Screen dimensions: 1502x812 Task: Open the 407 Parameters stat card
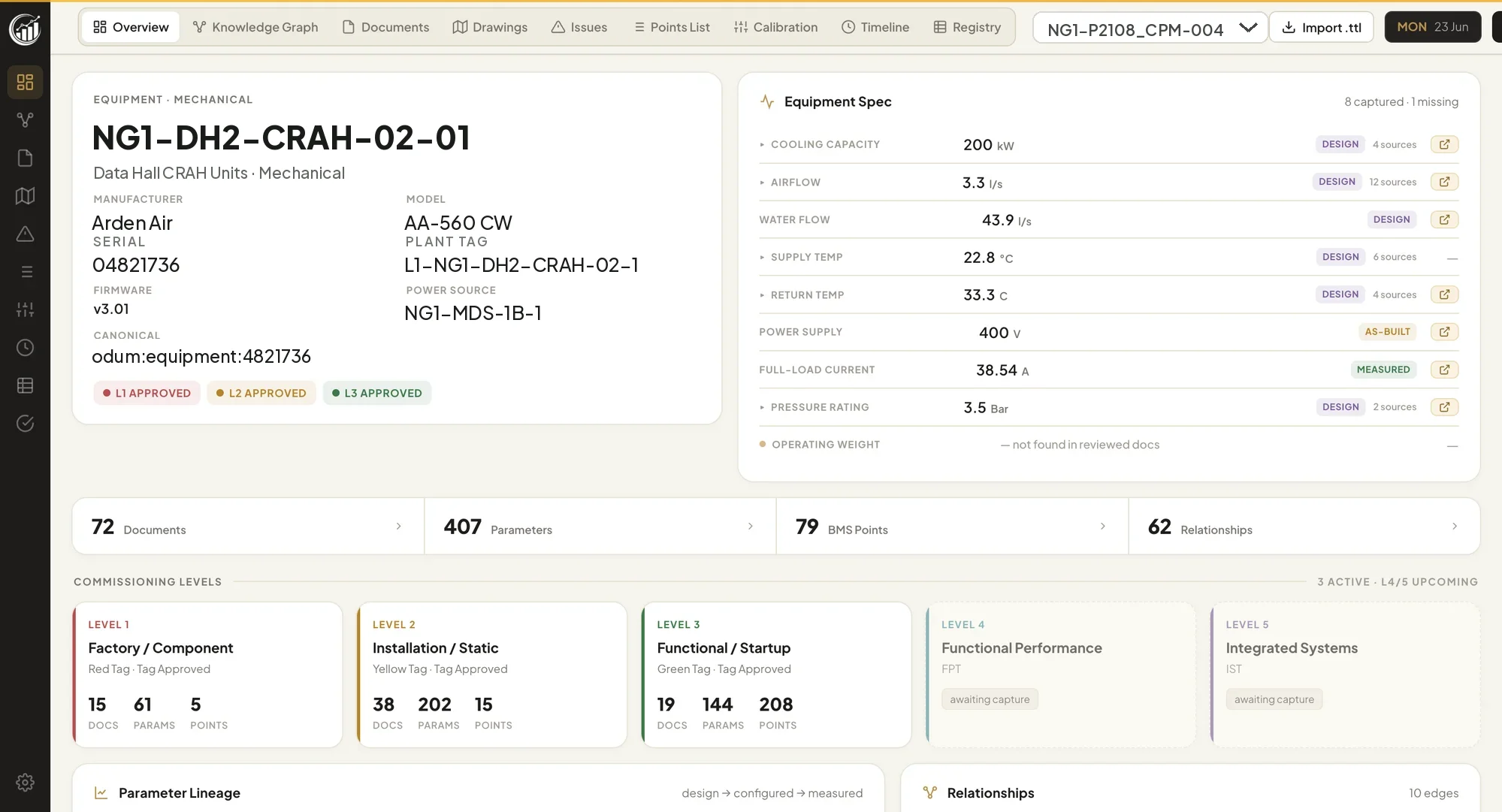coord(600,527)
